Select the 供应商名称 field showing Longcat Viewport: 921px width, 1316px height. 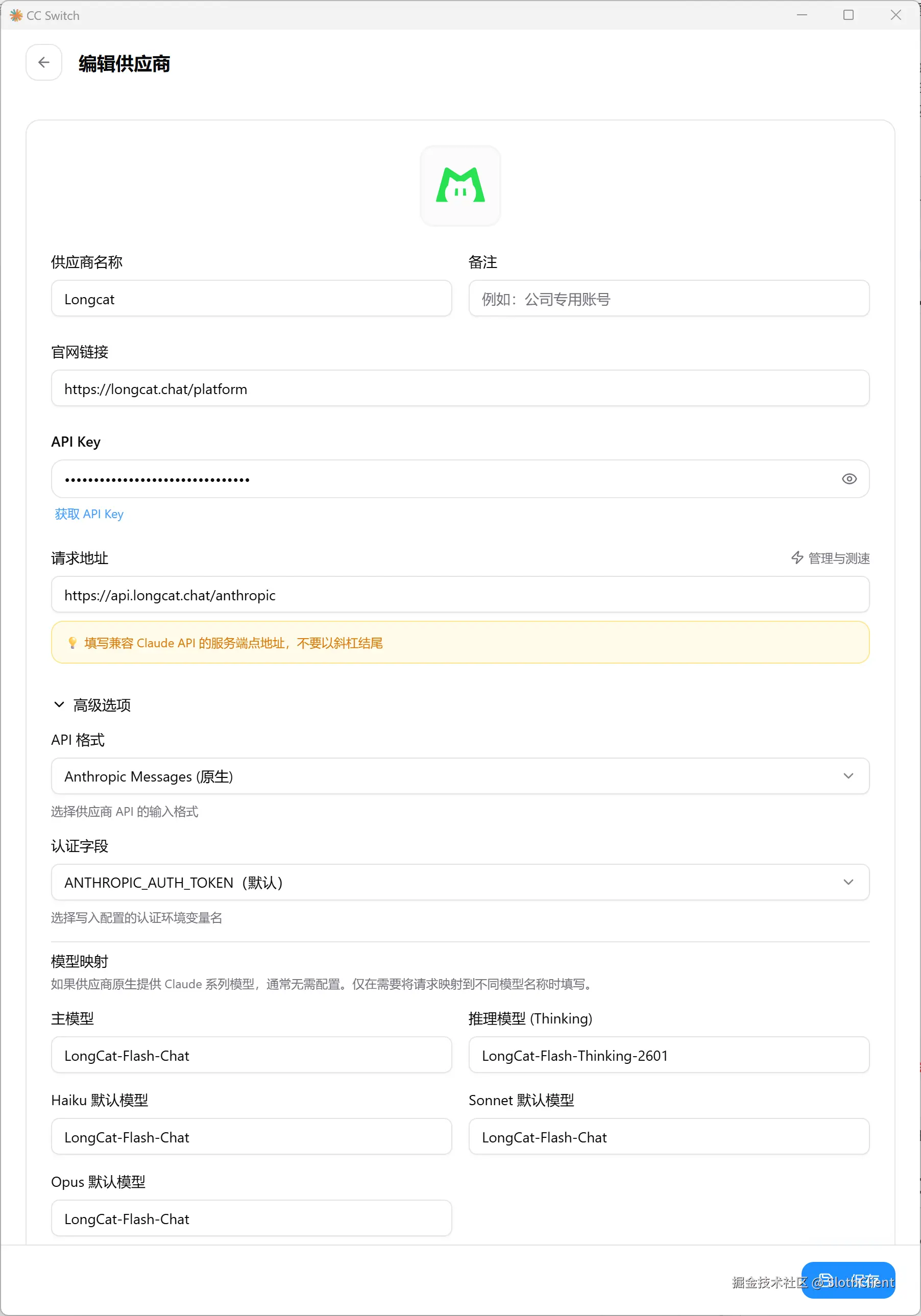click(x=251, y=299)
